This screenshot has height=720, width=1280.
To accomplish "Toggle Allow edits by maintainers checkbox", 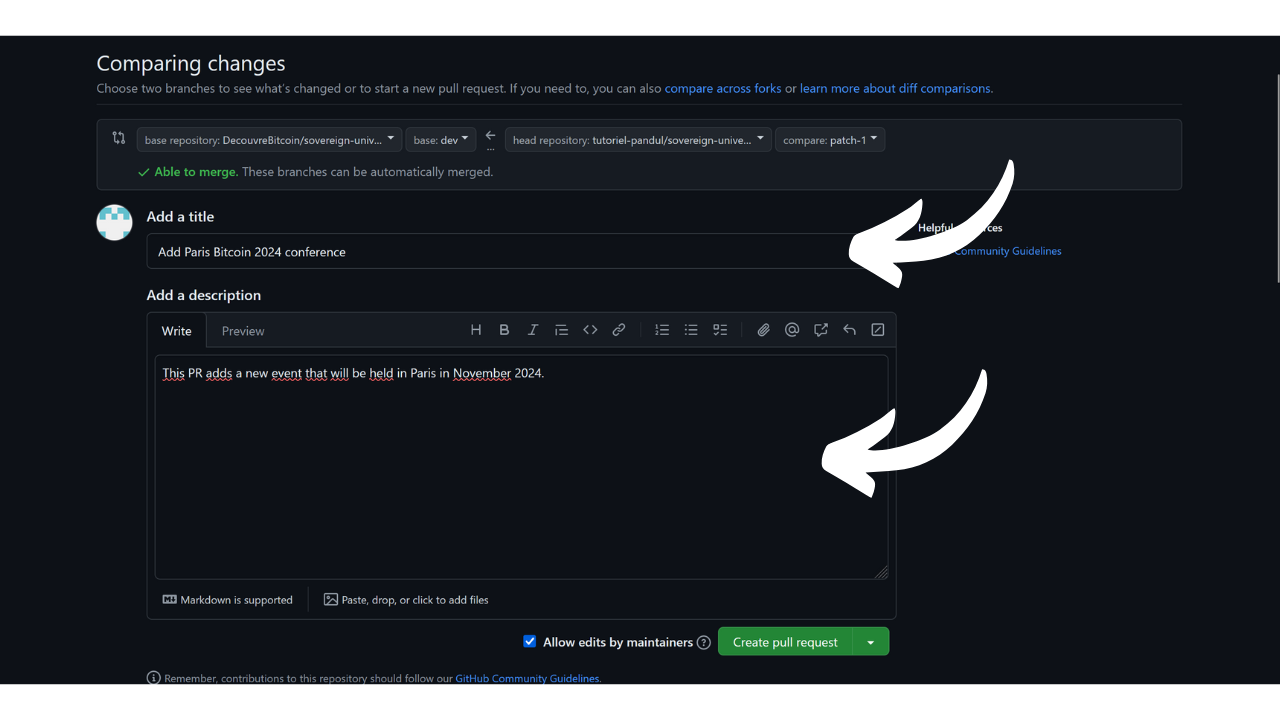I will tap(530, 642).
